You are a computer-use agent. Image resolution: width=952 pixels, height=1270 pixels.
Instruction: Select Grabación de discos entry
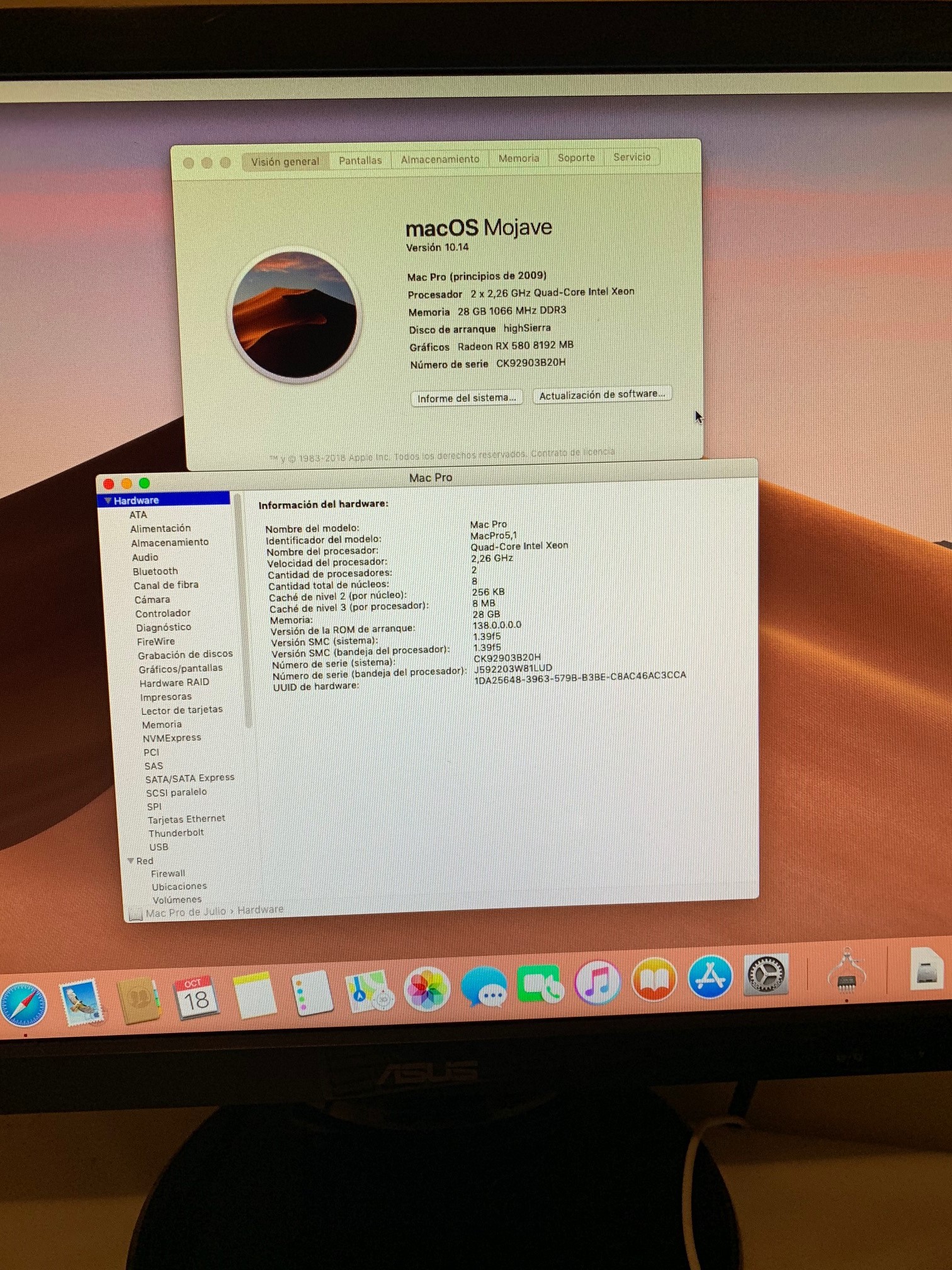pos(185,655)
